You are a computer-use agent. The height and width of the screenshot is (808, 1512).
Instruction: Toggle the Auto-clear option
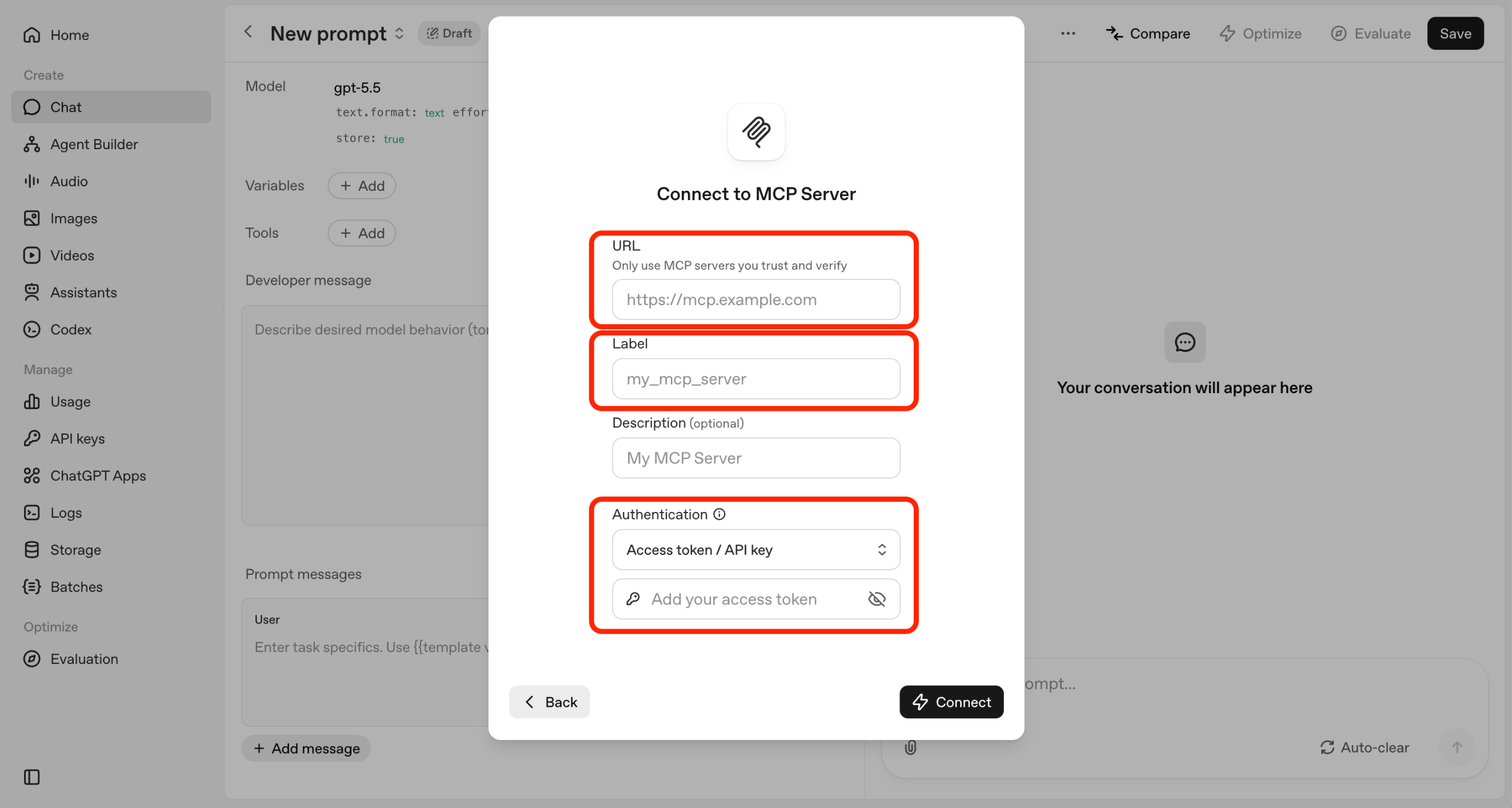point(1364,747)
